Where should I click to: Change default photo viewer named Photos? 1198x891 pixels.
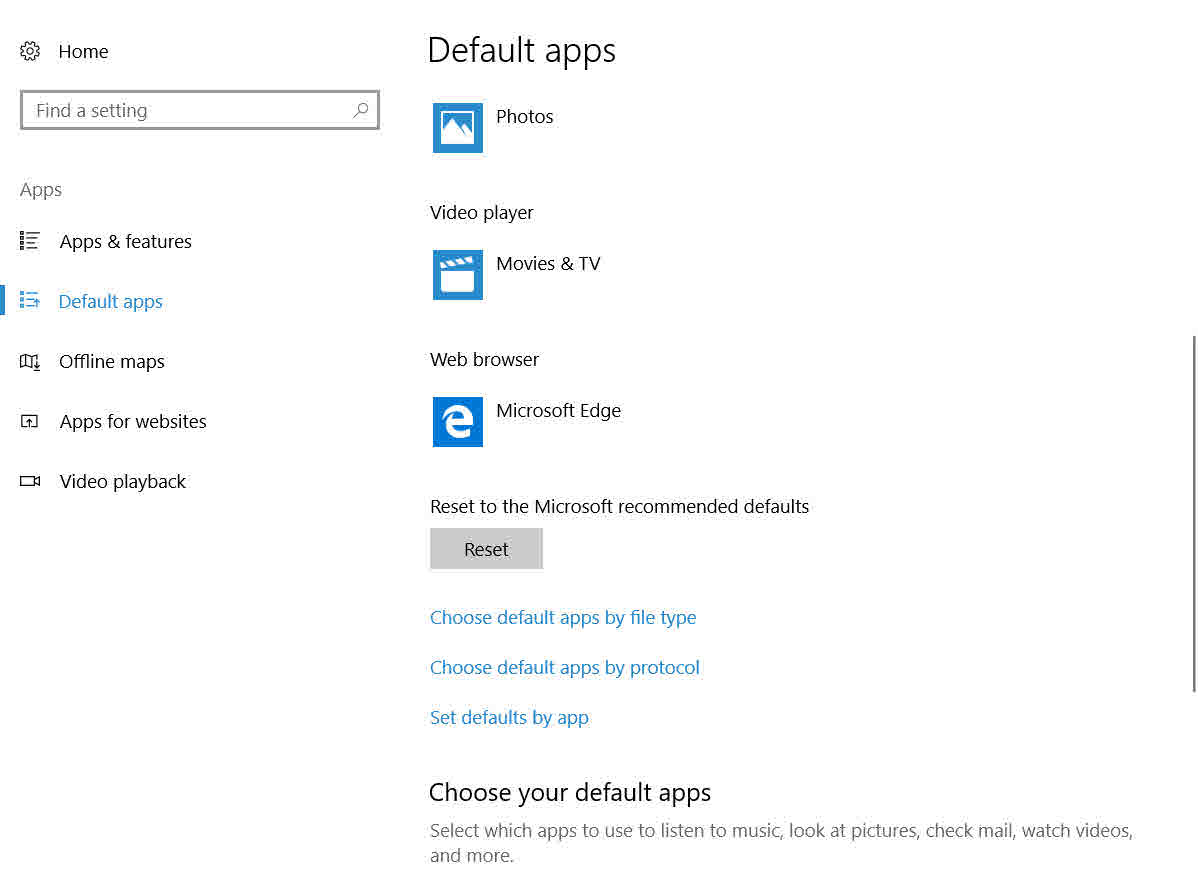(x=524, y=117)
